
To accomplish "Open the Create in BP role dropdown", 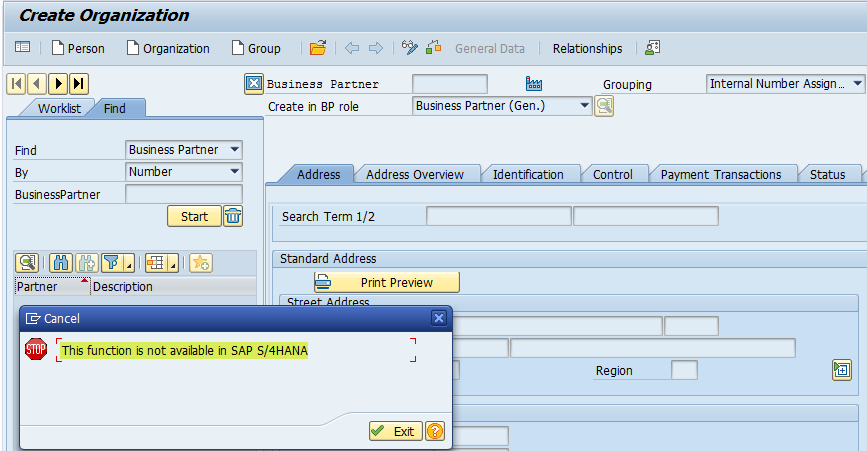I will click(502, 106).
